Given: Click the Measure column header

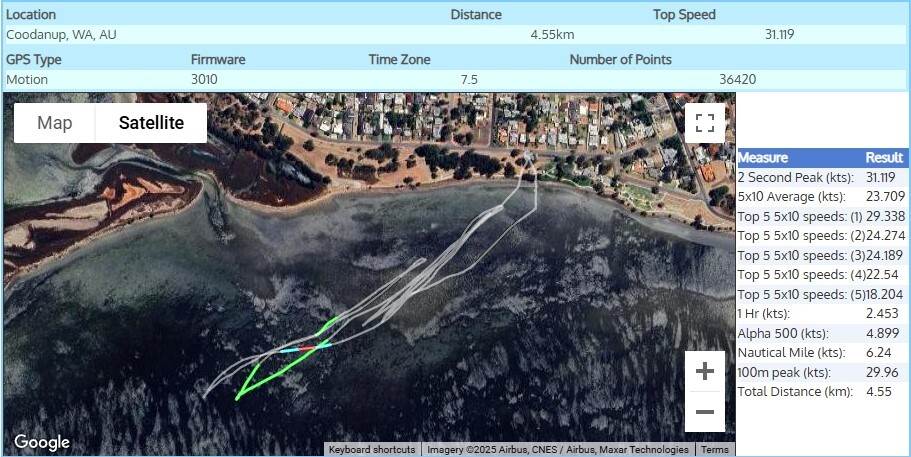Looking at the screenshot, I should 763,158.
